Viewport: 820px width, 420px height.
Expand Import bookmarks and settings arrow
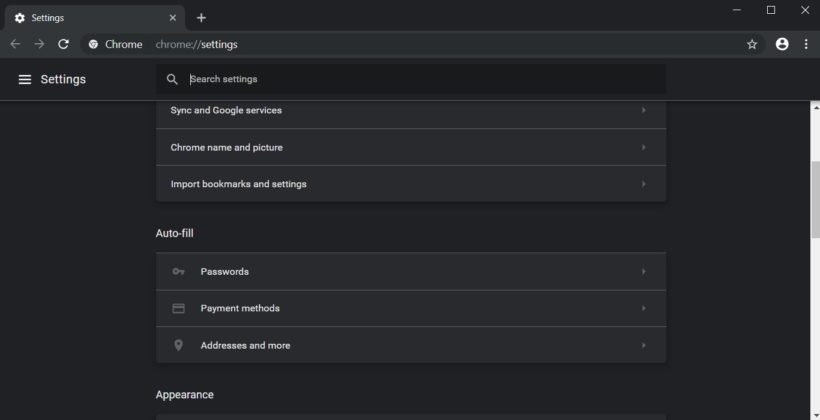tap(643, 184)
